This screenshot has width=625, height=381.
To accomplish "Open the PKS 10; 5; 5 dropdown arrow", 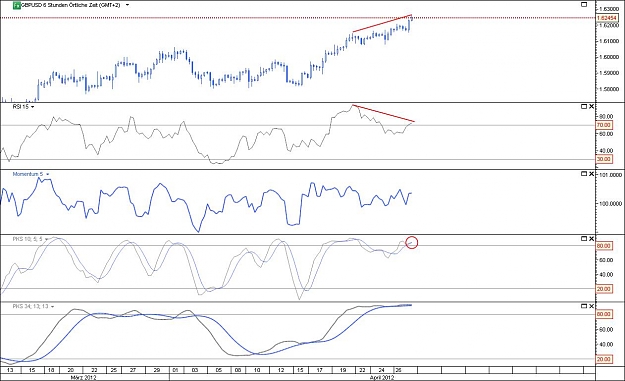I will tap(46, 239).
